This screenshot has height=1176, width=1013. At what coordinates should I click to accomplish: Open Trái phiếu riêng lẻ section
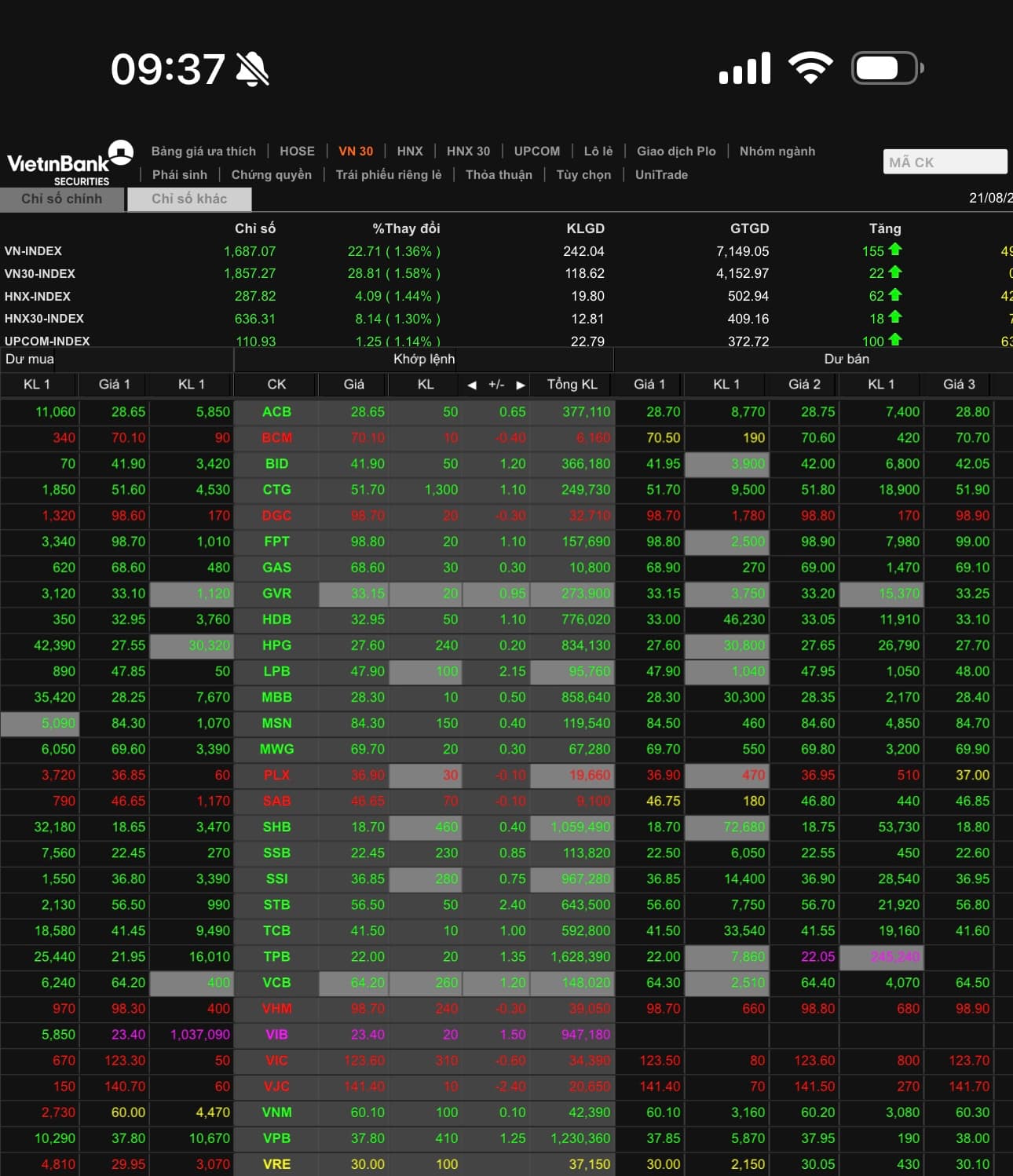pos(389,174)
